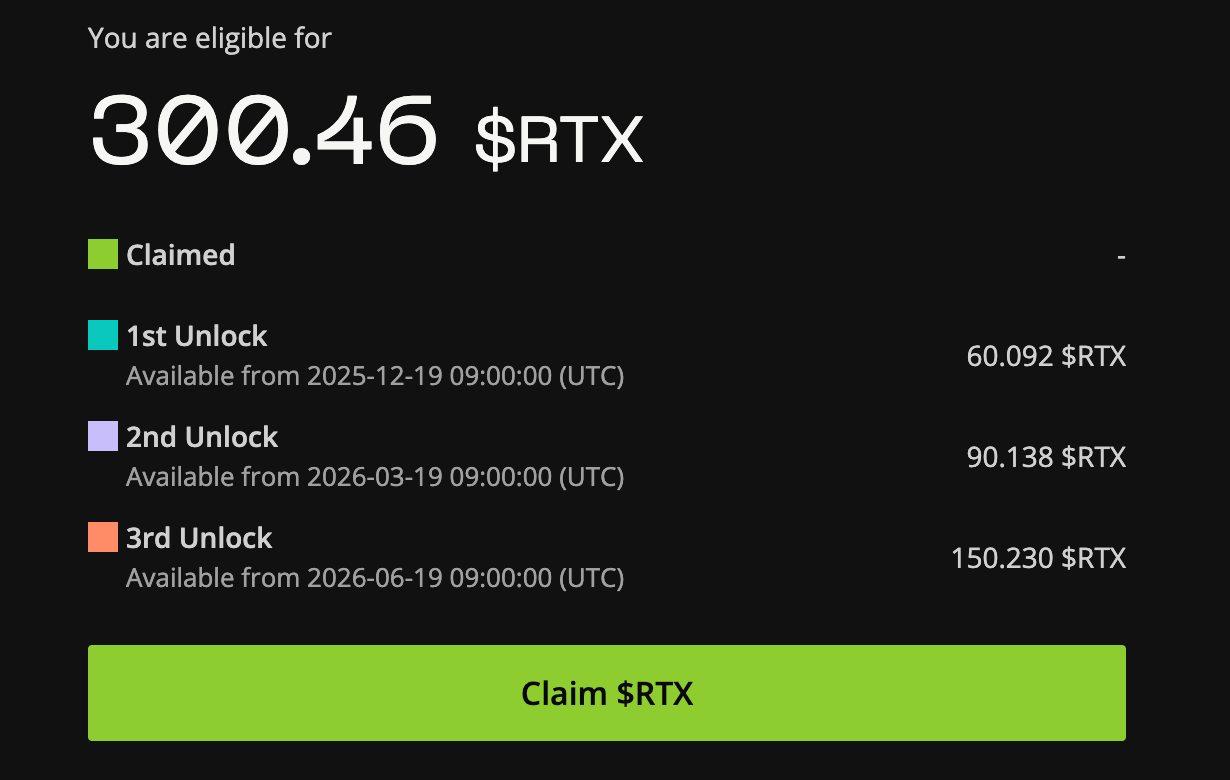Viewport: 1230px width, 780px height.
Task: Select the lavender 2nd Unlock swatch
Action: 103,436
